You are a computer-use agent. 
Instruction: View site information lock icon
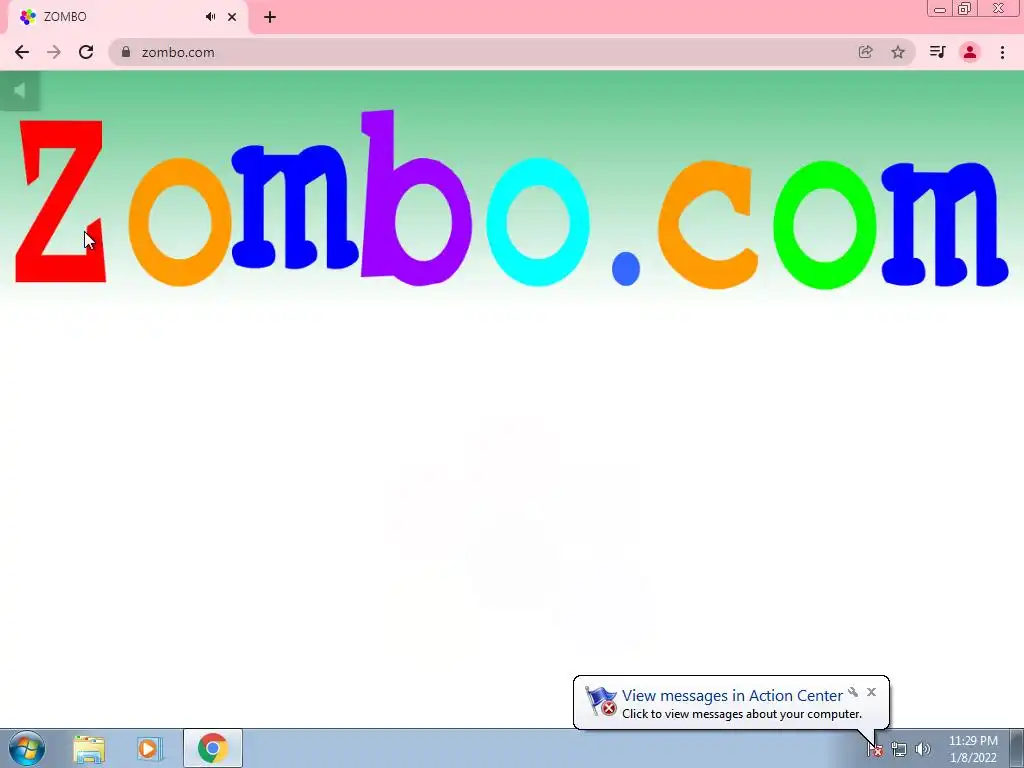pyautogui.click(x=126, y=52)
